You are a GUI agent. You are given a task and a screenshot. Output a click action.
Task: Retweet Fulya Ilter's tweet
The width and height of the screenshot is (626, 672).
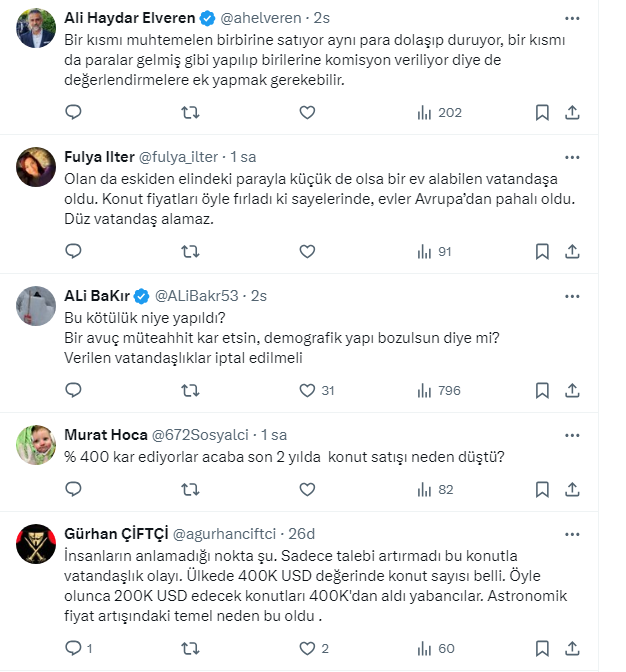[x=190, y=252]
